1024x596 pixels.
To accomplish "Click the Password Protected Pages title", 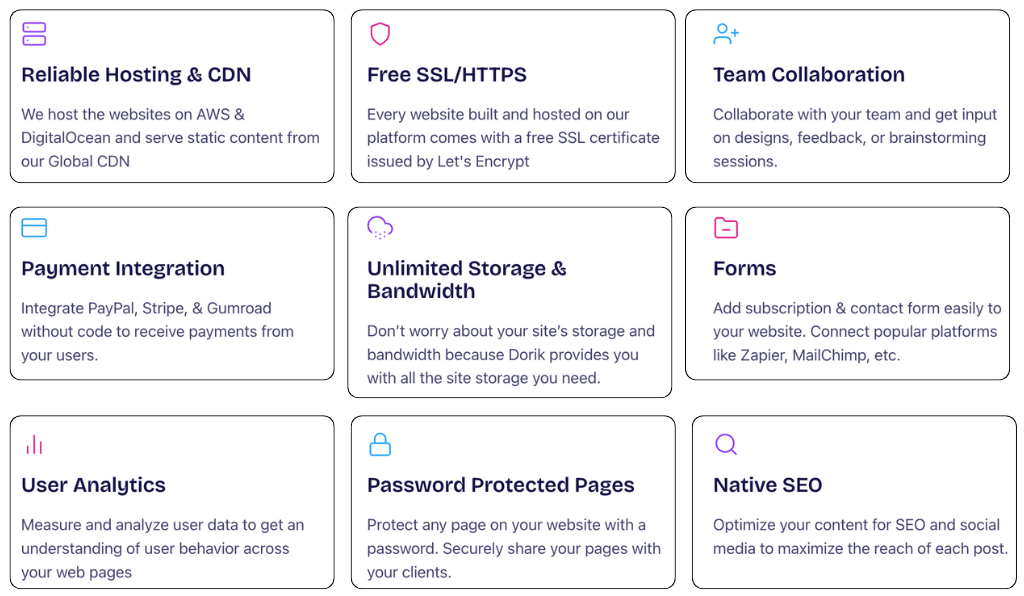I will 501,485.
